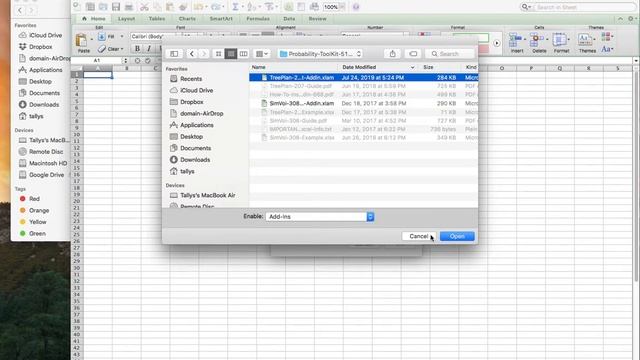This screenshot has height=360, width=640.
Task: Click the Print icon in Excel toolbar
Action: [x=129, y=7]
